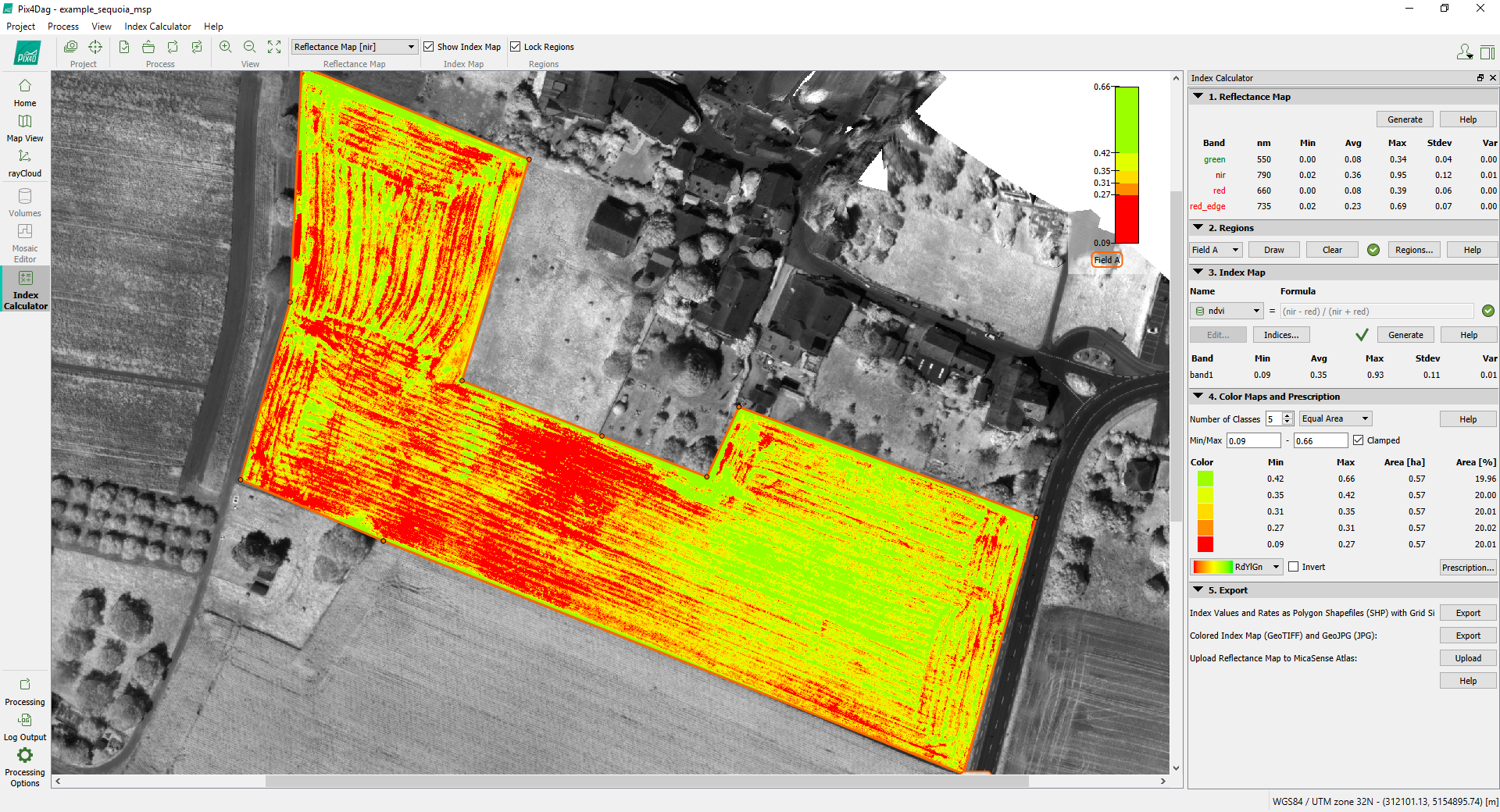Open Log Output panel
The height and width of the screenshot is (812, 1500).
(25, 727)
